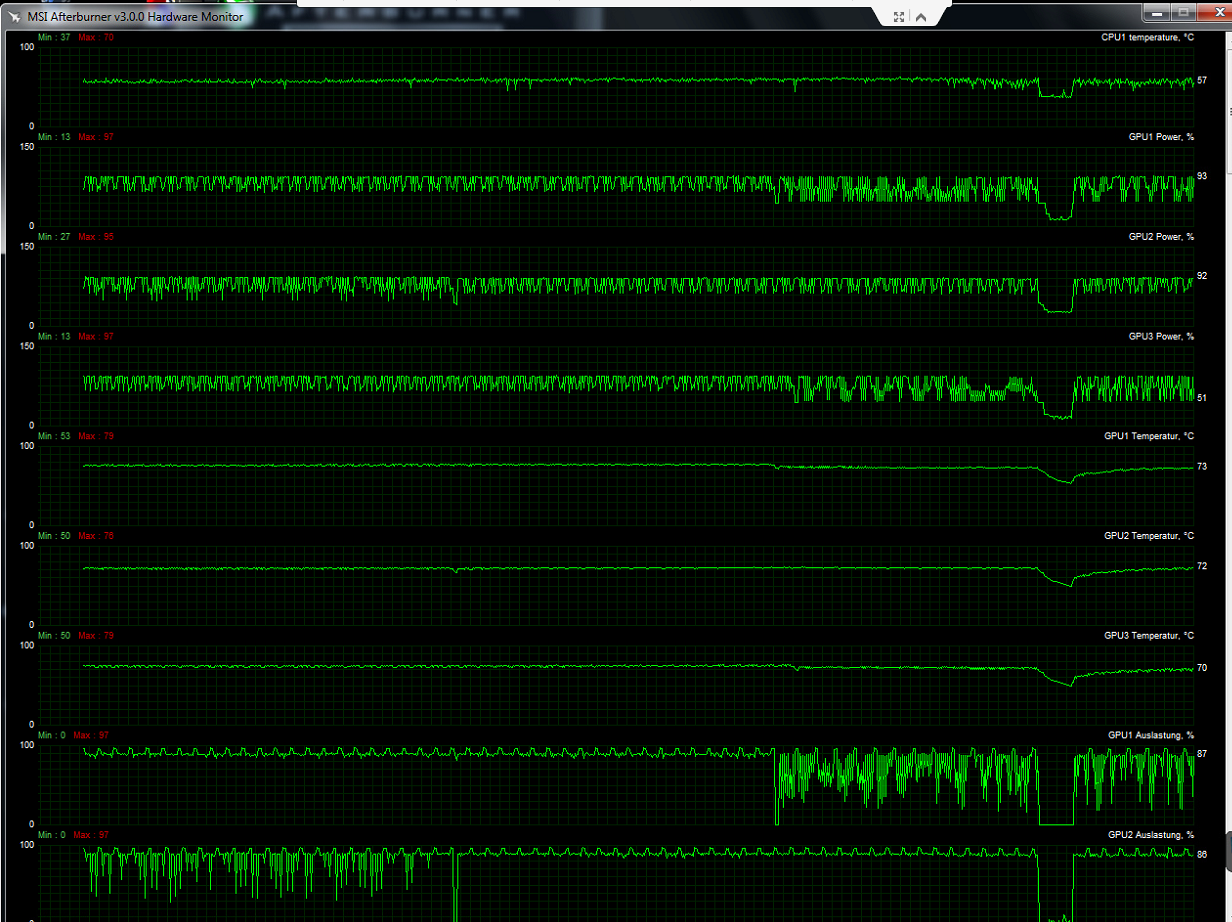1232x922 pixels.
Task: Select the GPU1 Power graph
Action: [x=617, y=186]
